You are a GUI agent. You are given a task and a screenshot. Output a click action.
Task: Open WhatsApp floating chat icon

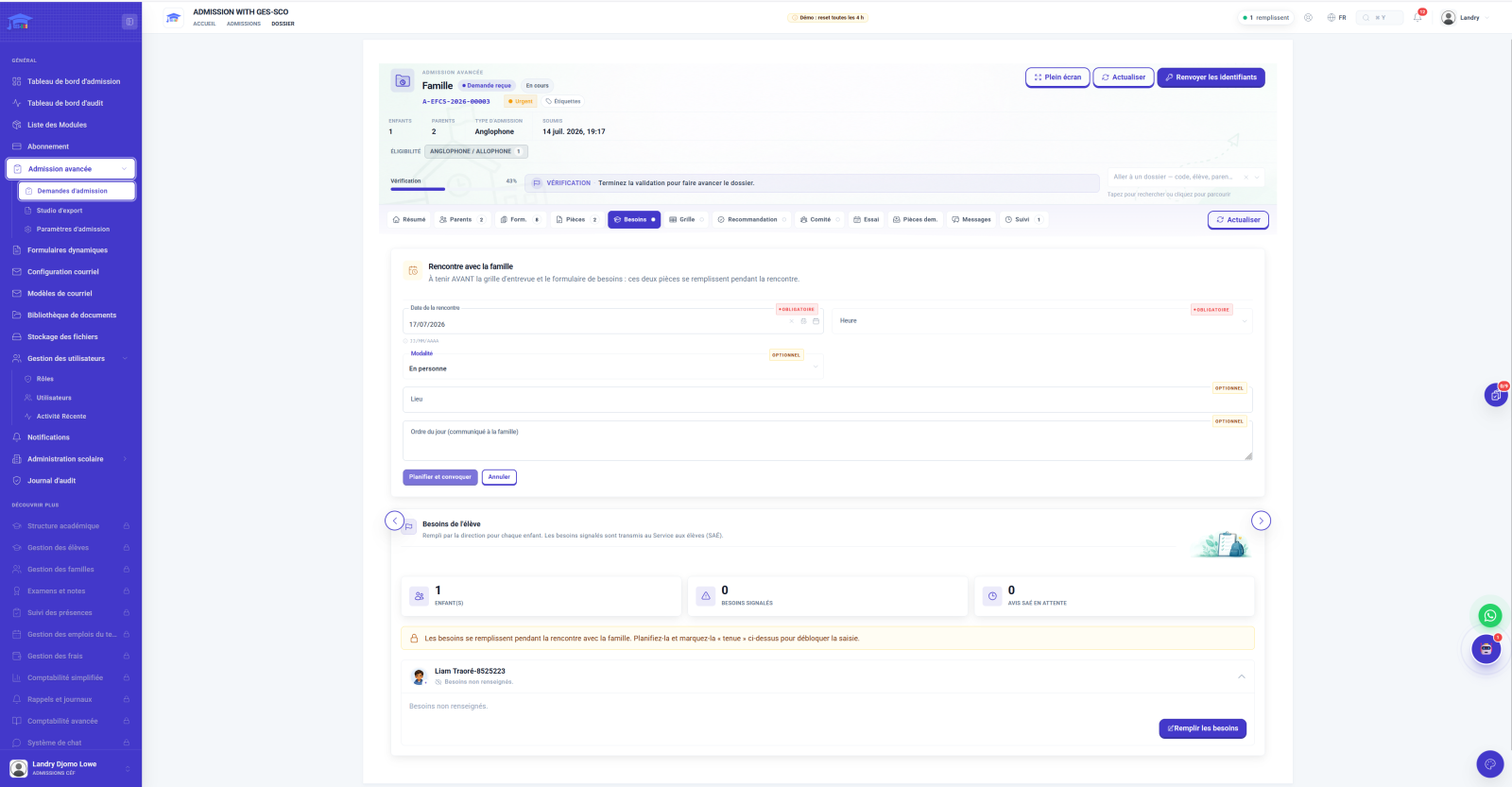(1490, 615)
